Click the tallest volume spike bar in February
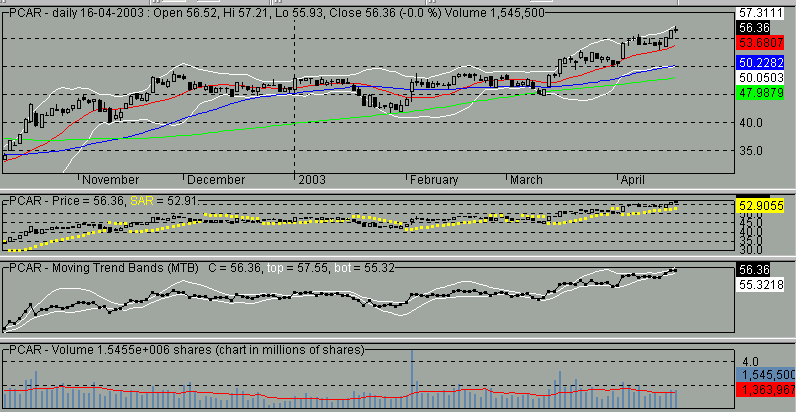796x412 pixels. point(412,379)
